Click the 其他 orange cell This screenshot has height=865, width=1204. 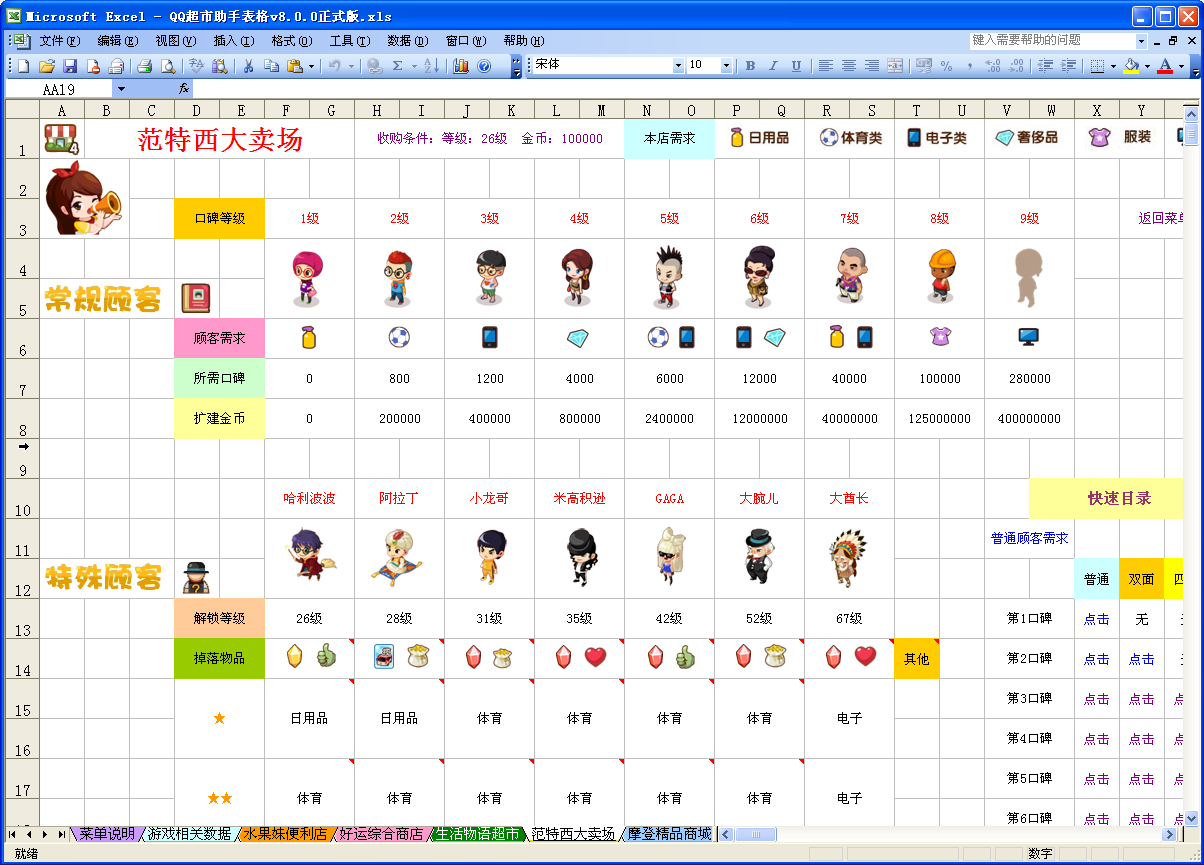(x=916, y=659)
